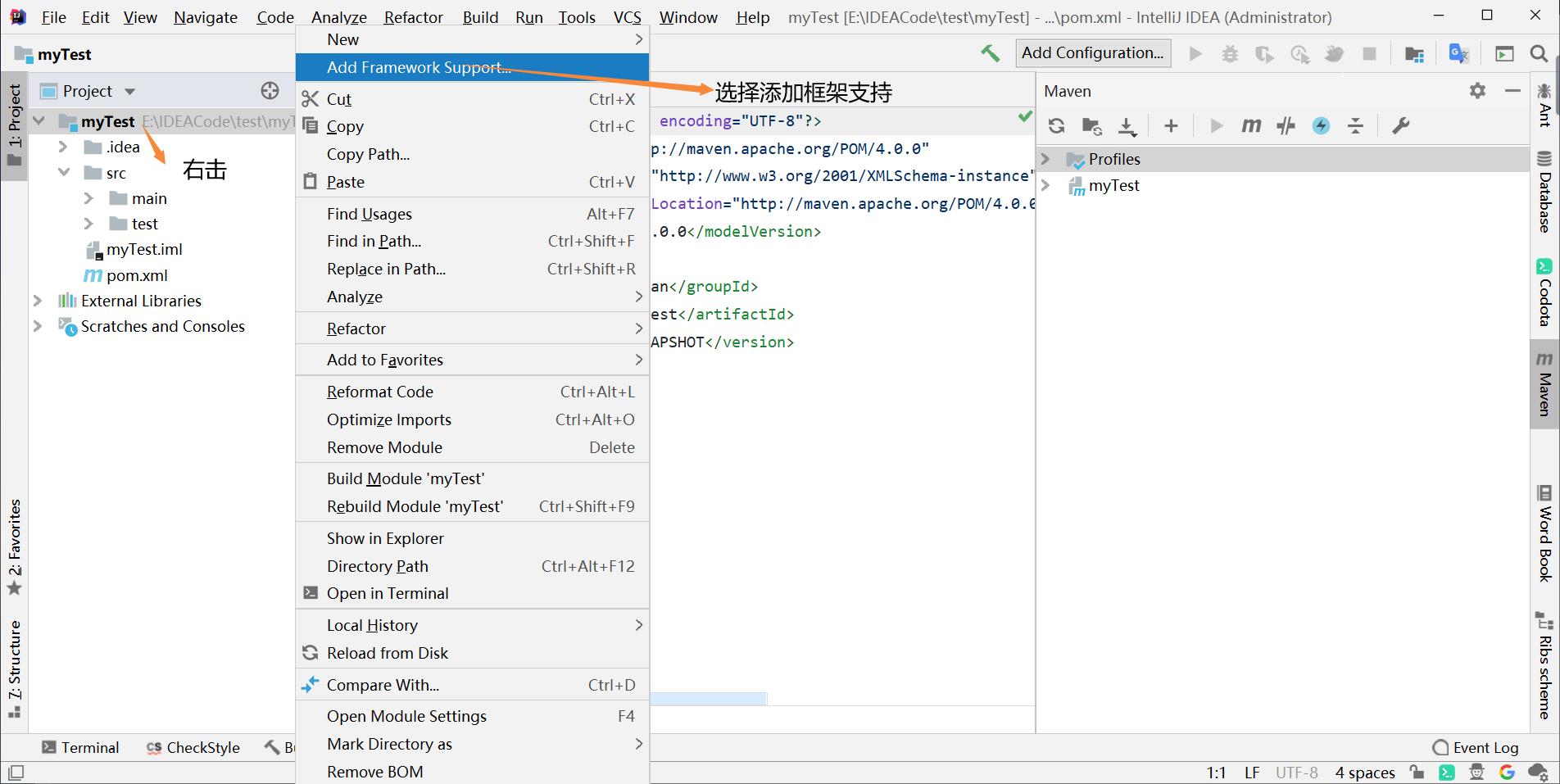Click the Google G icon in the status bar
This screenshot has height=784, width=1560.
tap(1507, 772)
